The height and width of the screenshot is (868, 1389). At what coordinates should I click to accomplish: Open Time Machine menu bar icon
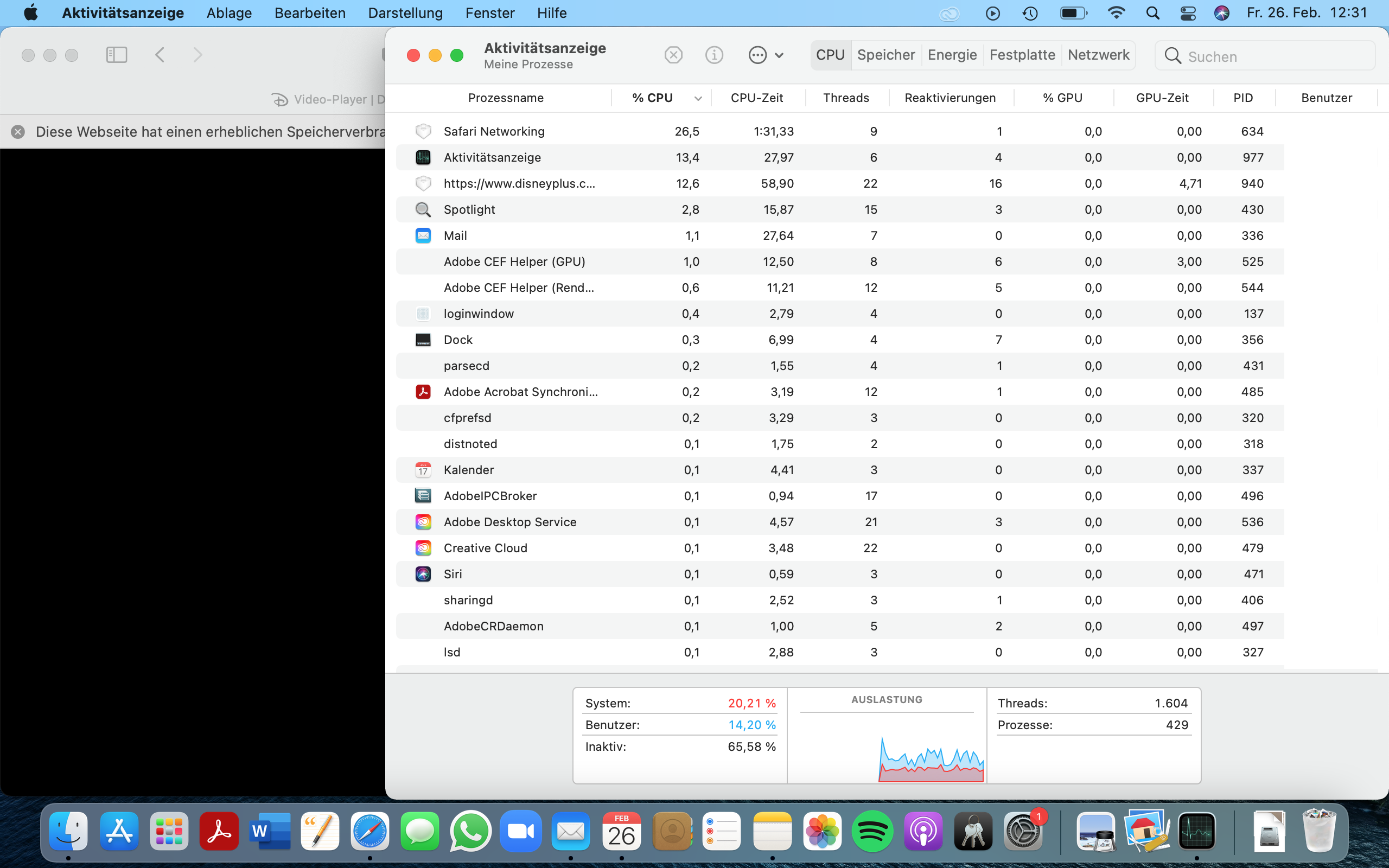tap(1030, 12)
